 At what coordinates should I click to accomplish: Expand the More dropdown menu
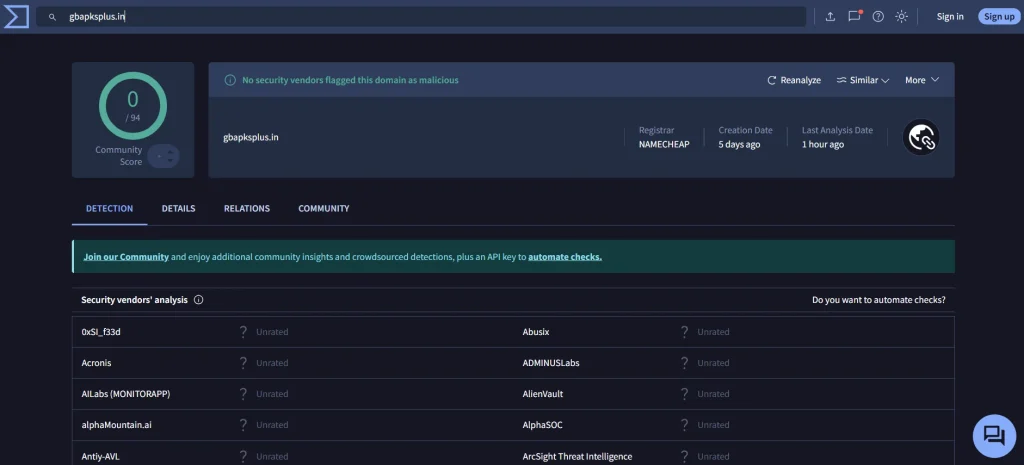921,80
